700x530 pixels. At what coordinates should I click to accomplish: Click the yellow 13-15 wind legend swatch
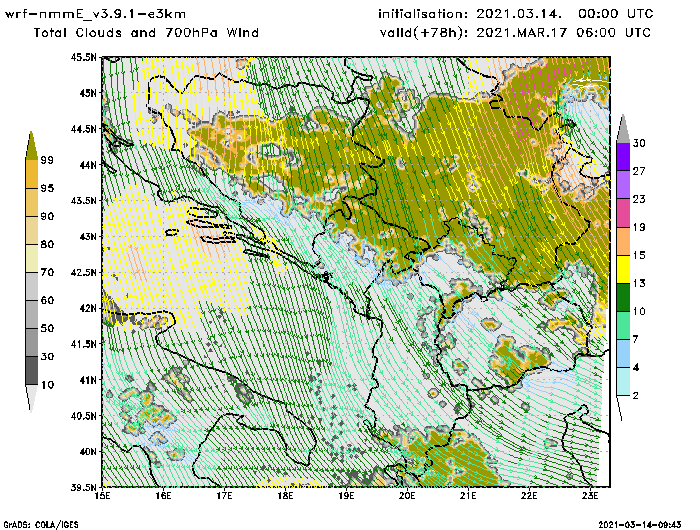[623, 269]
